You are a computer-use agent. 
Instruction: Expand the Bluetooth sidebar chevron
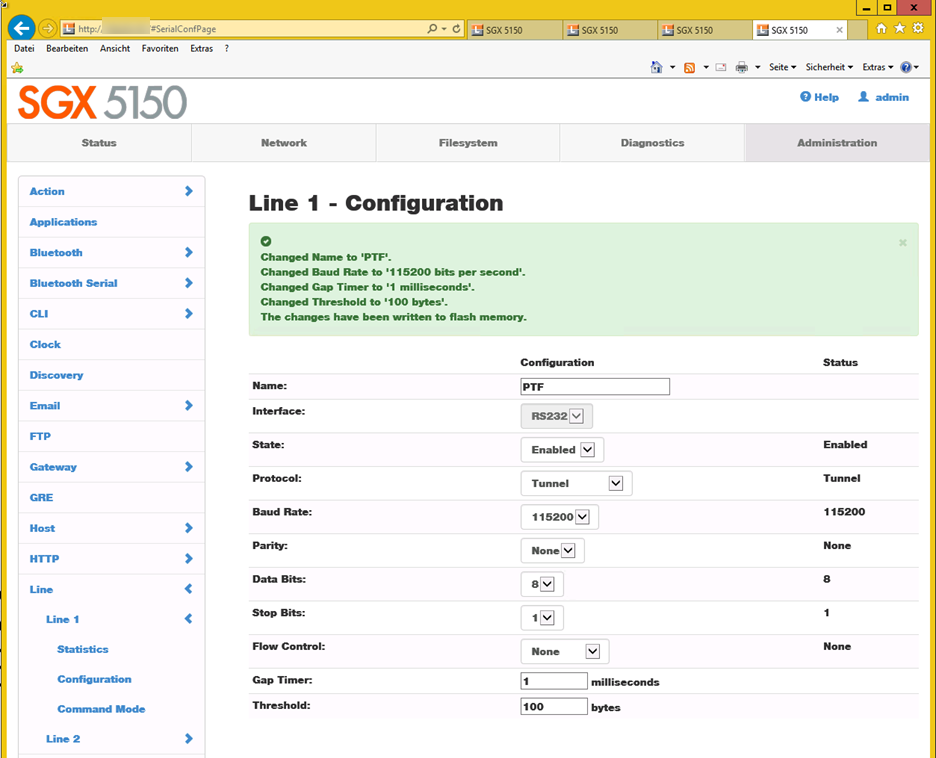coord(189,252)
